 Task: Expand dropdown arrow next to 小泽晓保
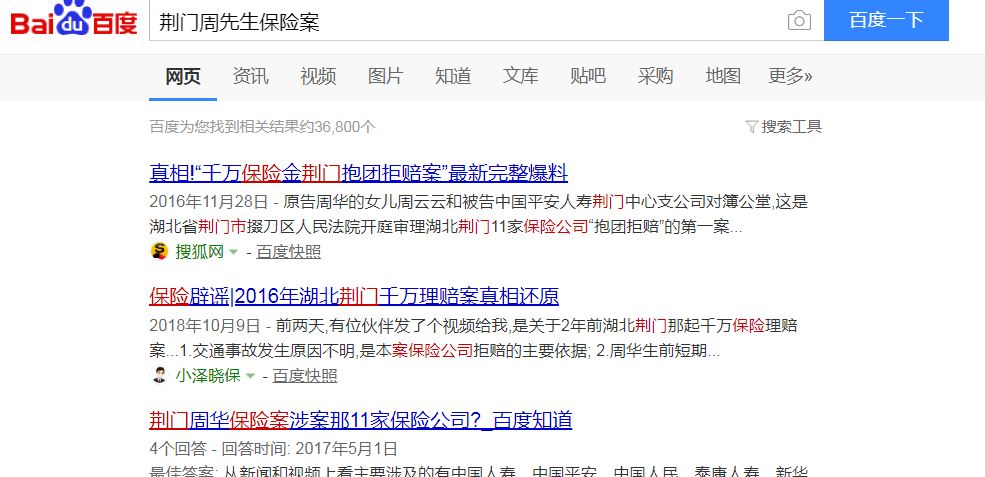tap(250, 376)
